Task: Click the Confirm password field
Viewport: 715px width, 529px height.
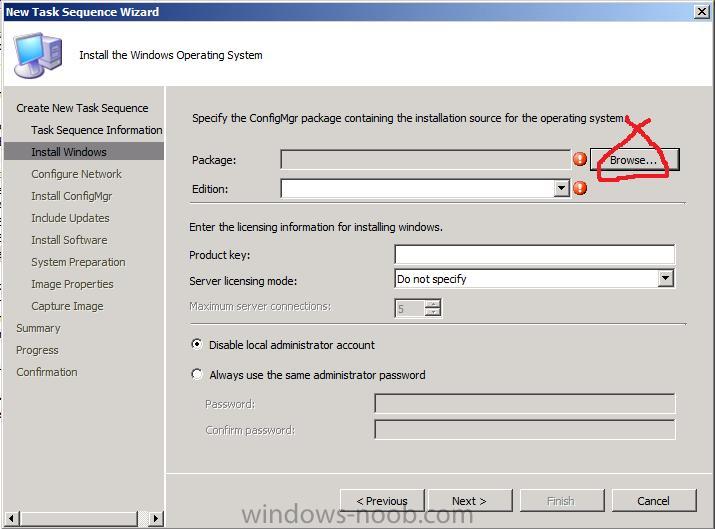Action: click(x=525, y=430)
